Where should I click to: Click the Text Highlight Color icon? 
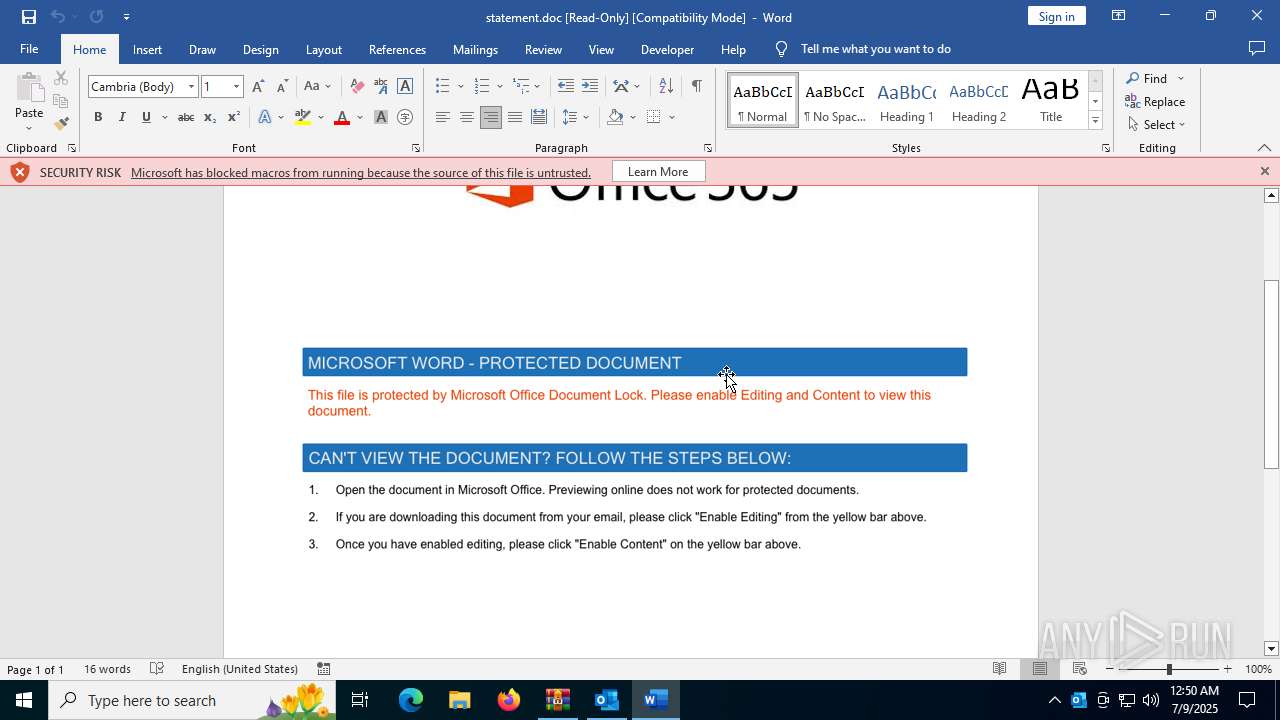point(303,117)
